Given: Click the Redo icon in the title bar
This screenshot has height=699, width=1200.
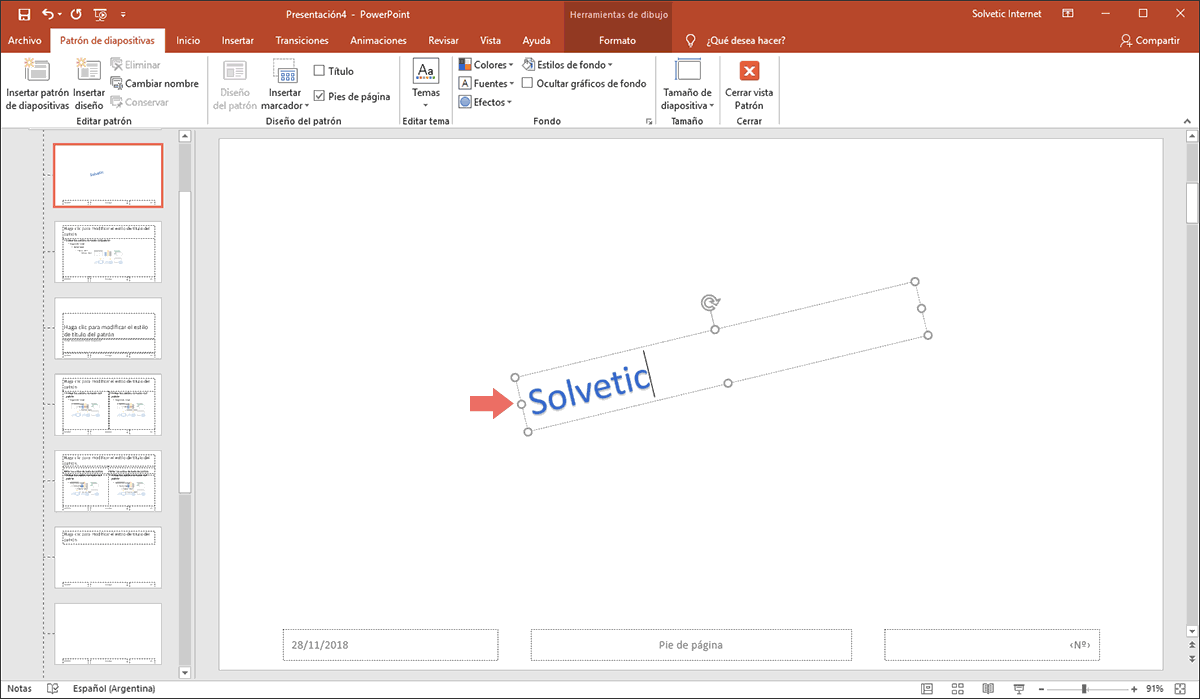Looking at the screenshot, I should pyautogui.click(x=77, y=14).
